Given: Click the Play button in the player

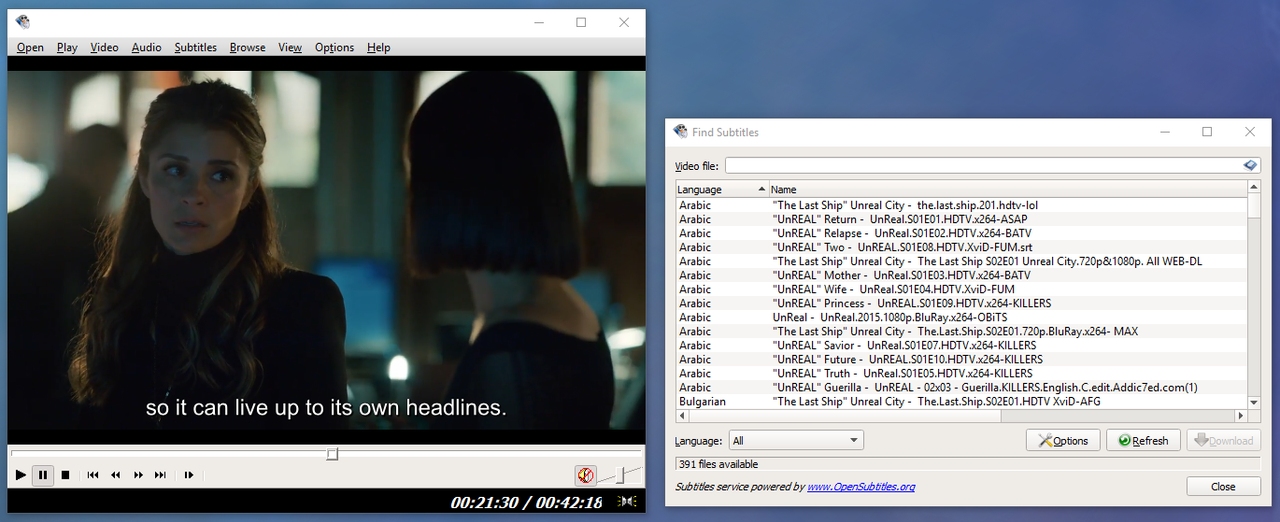Looking at the screenshot, I should coord(20,475).
